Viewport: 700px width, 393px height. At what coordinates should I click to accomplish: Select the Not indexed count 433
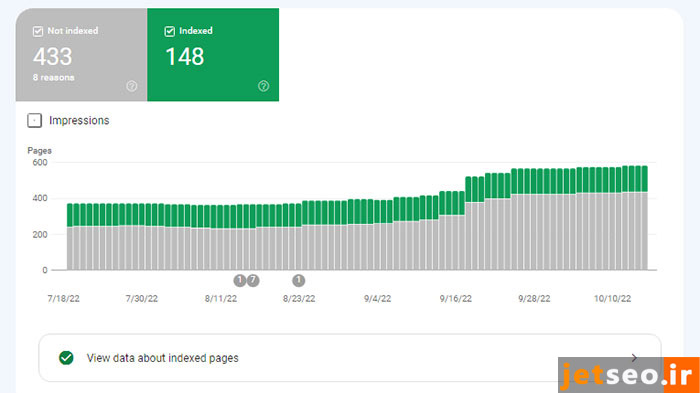pyautogui.click(x=52, y=57)
